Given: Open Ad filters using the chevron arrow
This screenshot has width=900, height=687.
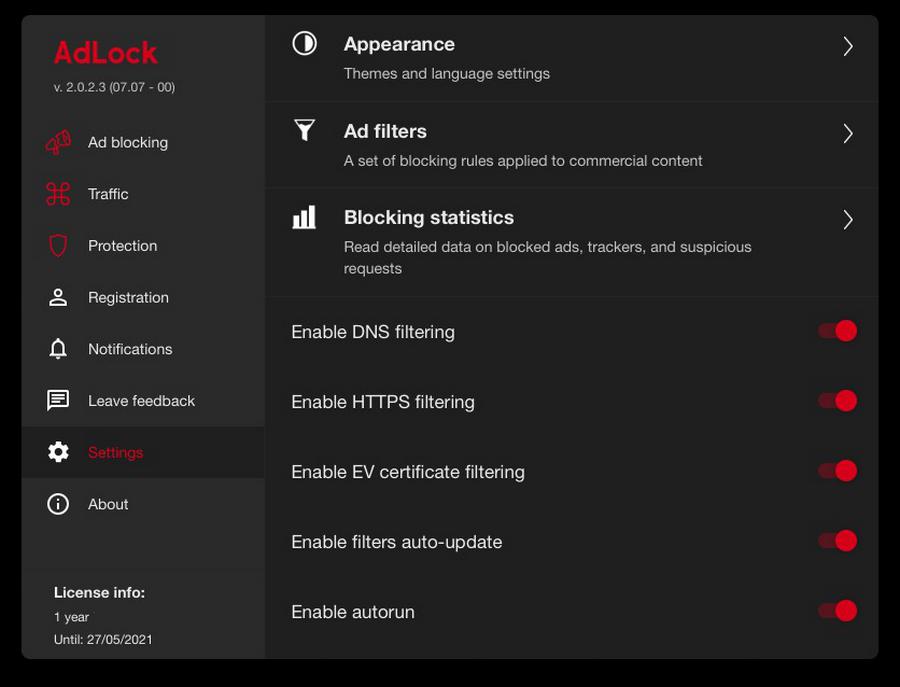Looking at the screenshot, I should pos(848,133).
